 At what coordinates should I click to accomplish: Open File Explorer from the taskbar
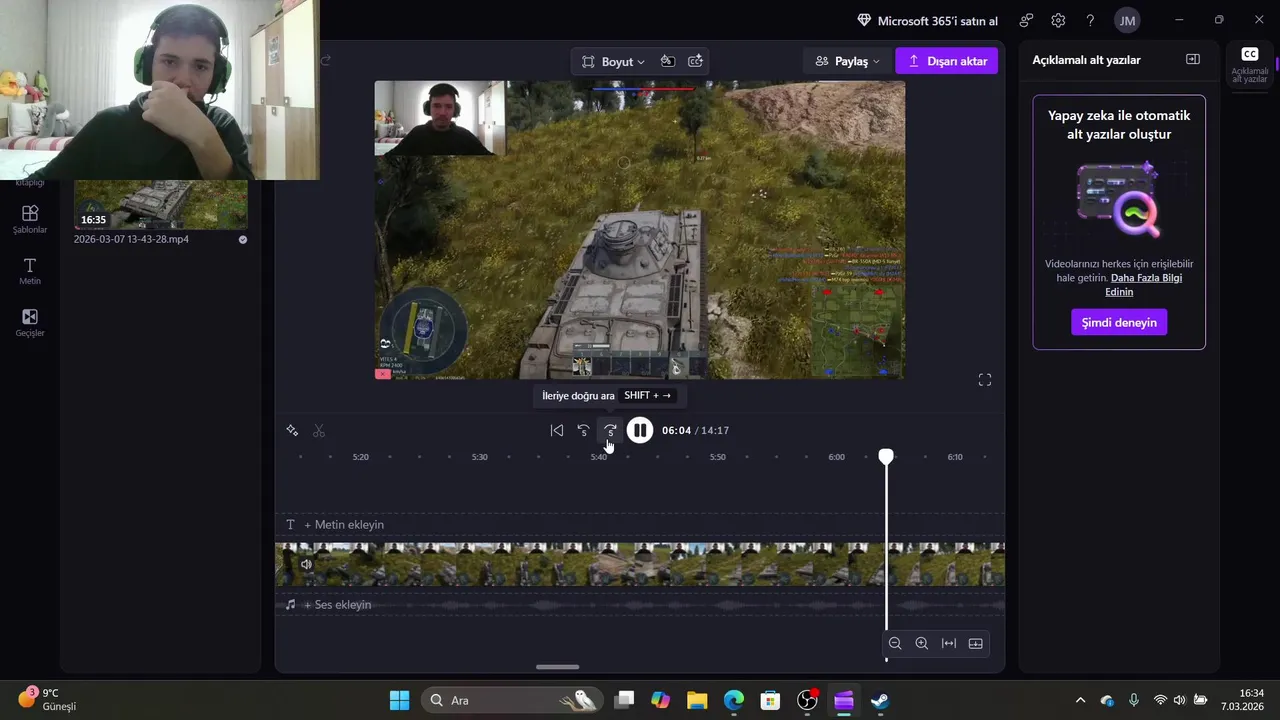click(697, 700)
